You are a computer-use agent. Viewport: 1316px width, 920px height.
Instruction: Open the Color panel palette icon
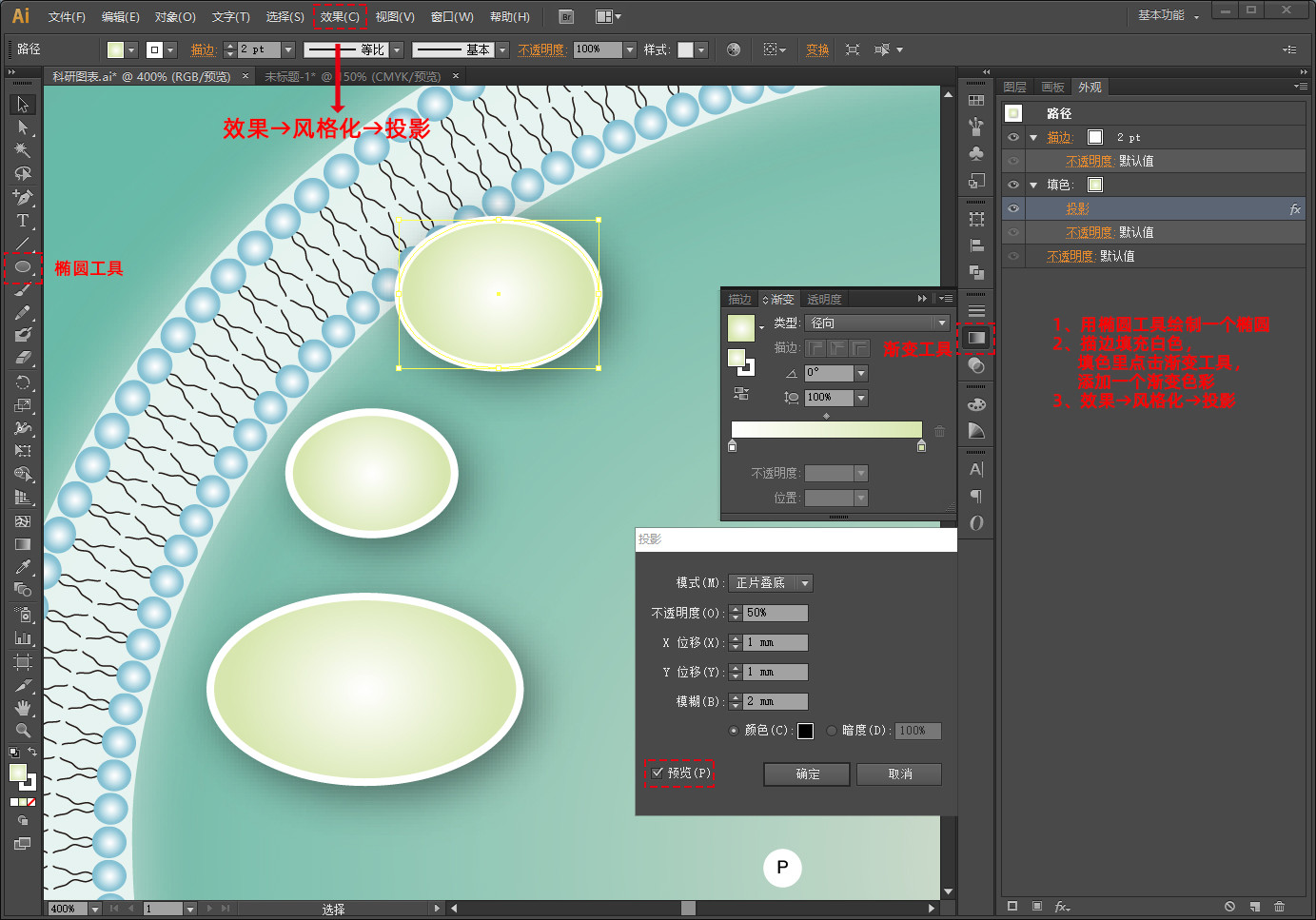[x=976, y=404]
